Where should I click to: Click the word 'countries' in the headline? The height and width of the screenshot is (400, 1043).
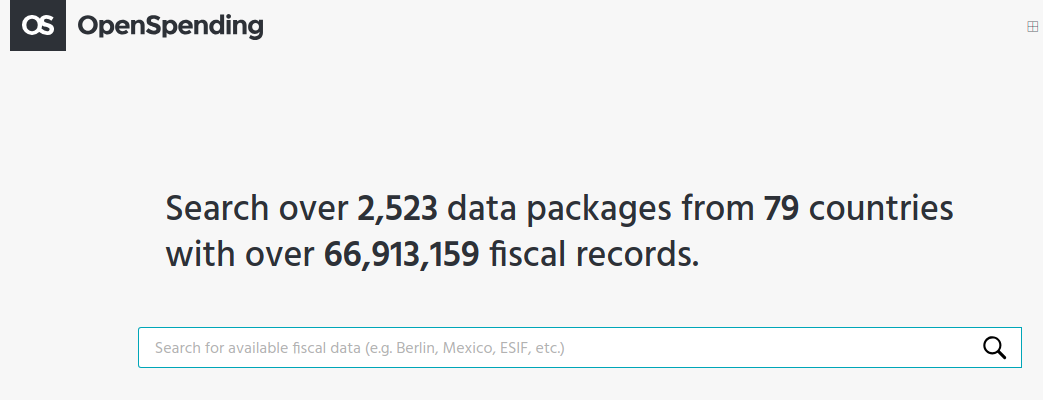[881, 209]
